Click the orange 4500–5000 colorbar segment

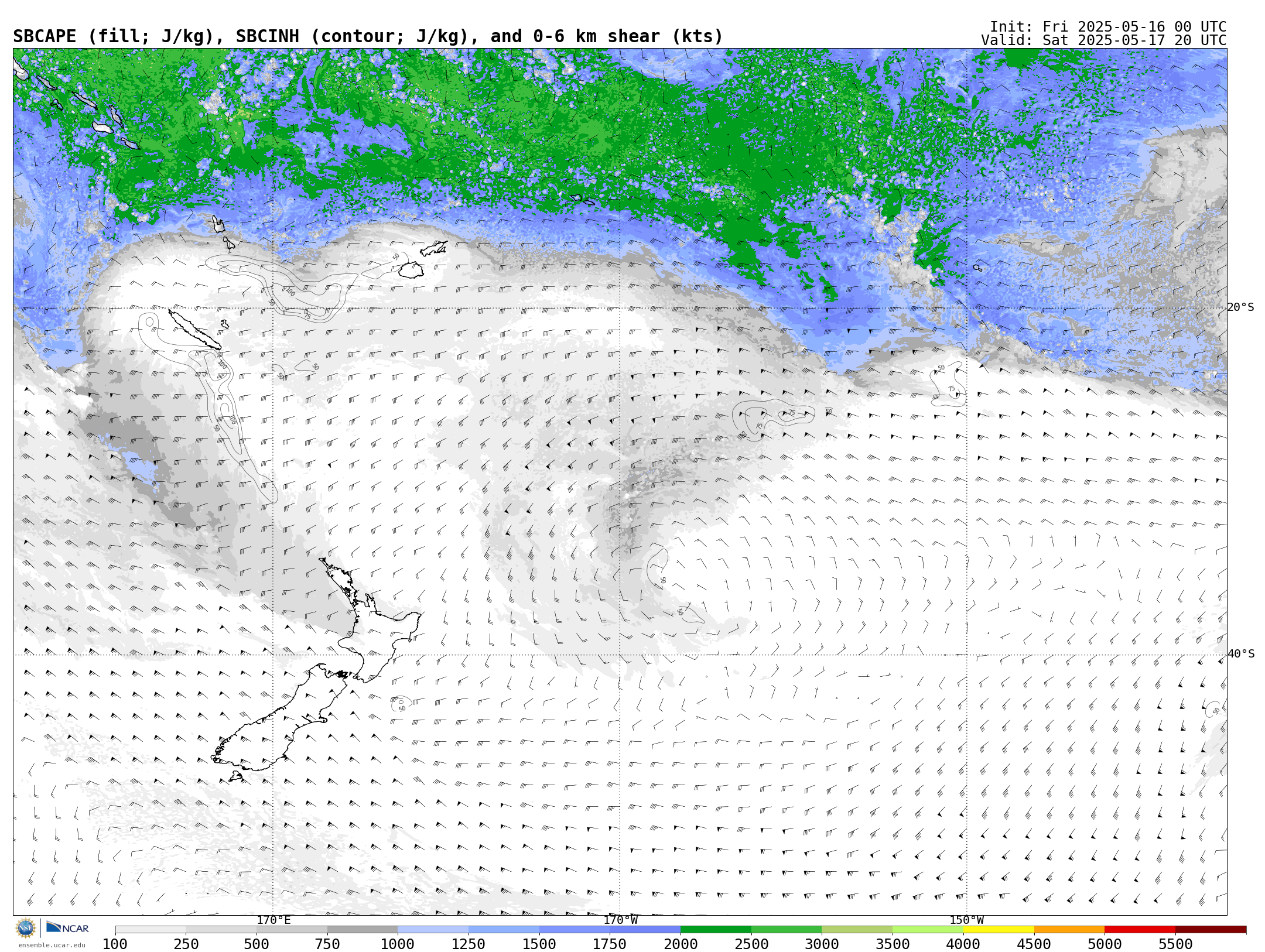click(1069, 930)
